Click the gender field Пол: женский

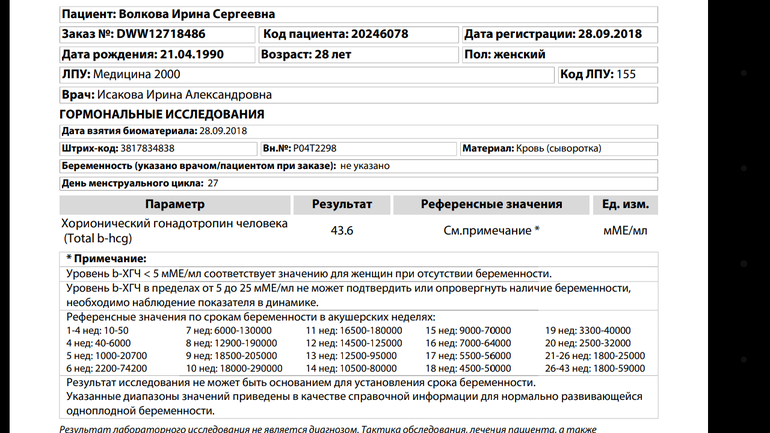505,54
